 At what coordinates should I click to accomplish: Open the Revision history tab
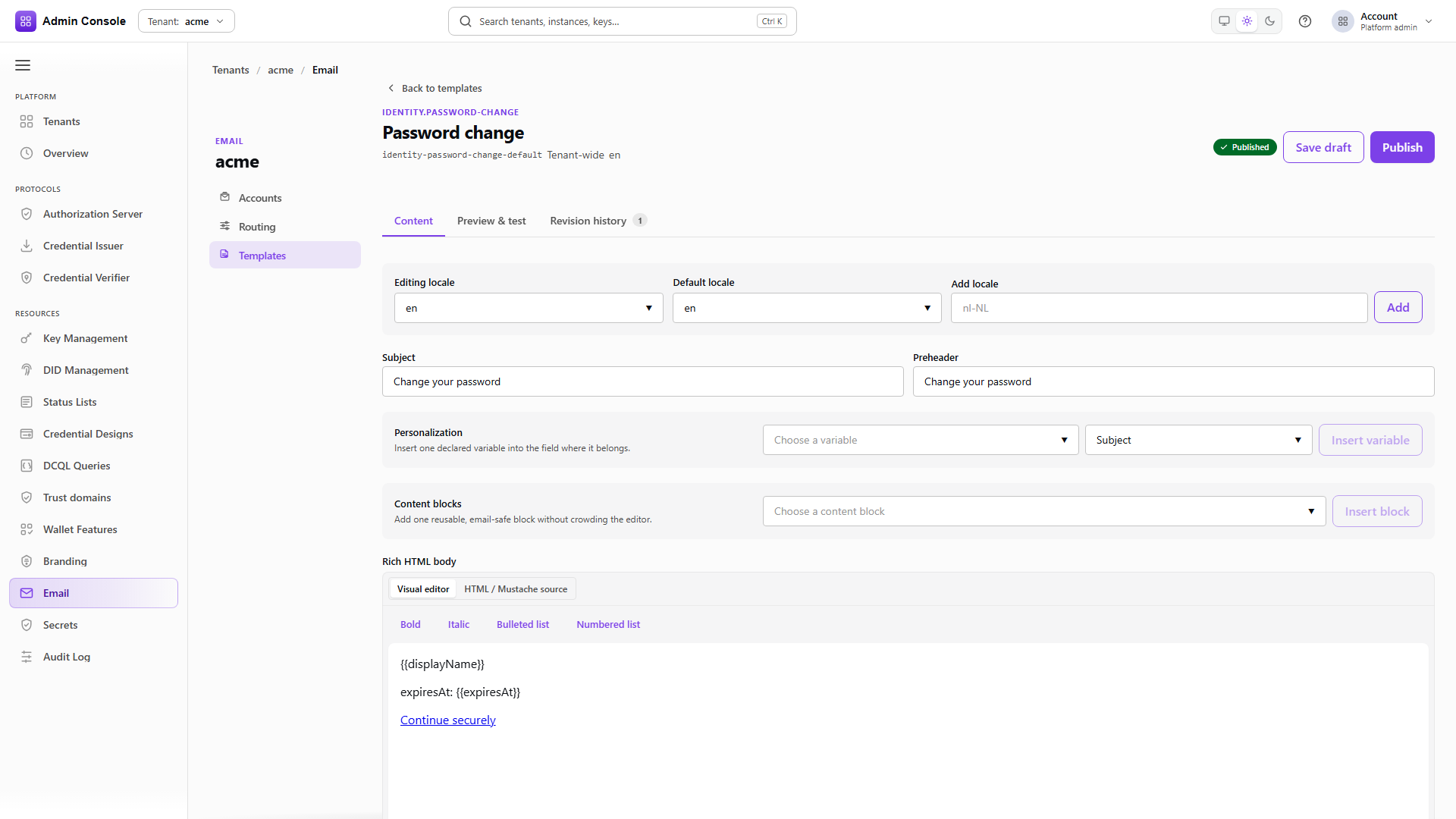(x=598, y=221)
